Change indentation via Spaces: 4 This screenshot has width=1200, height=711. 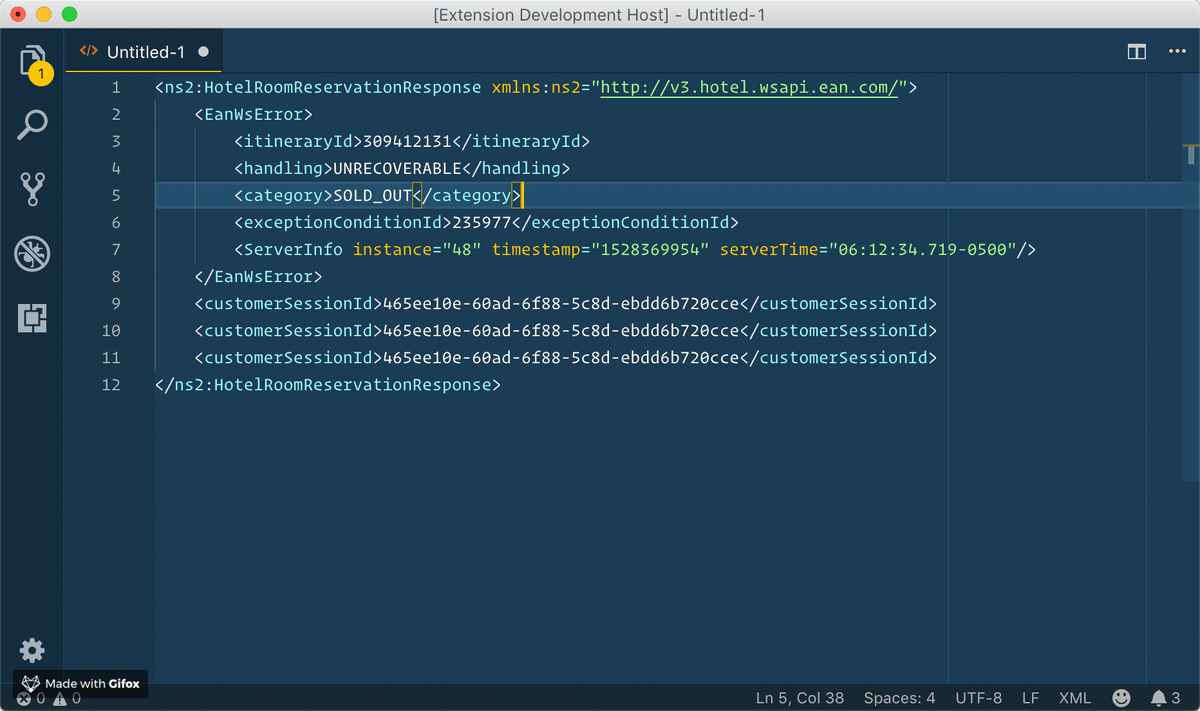click(x=899, y=698)
